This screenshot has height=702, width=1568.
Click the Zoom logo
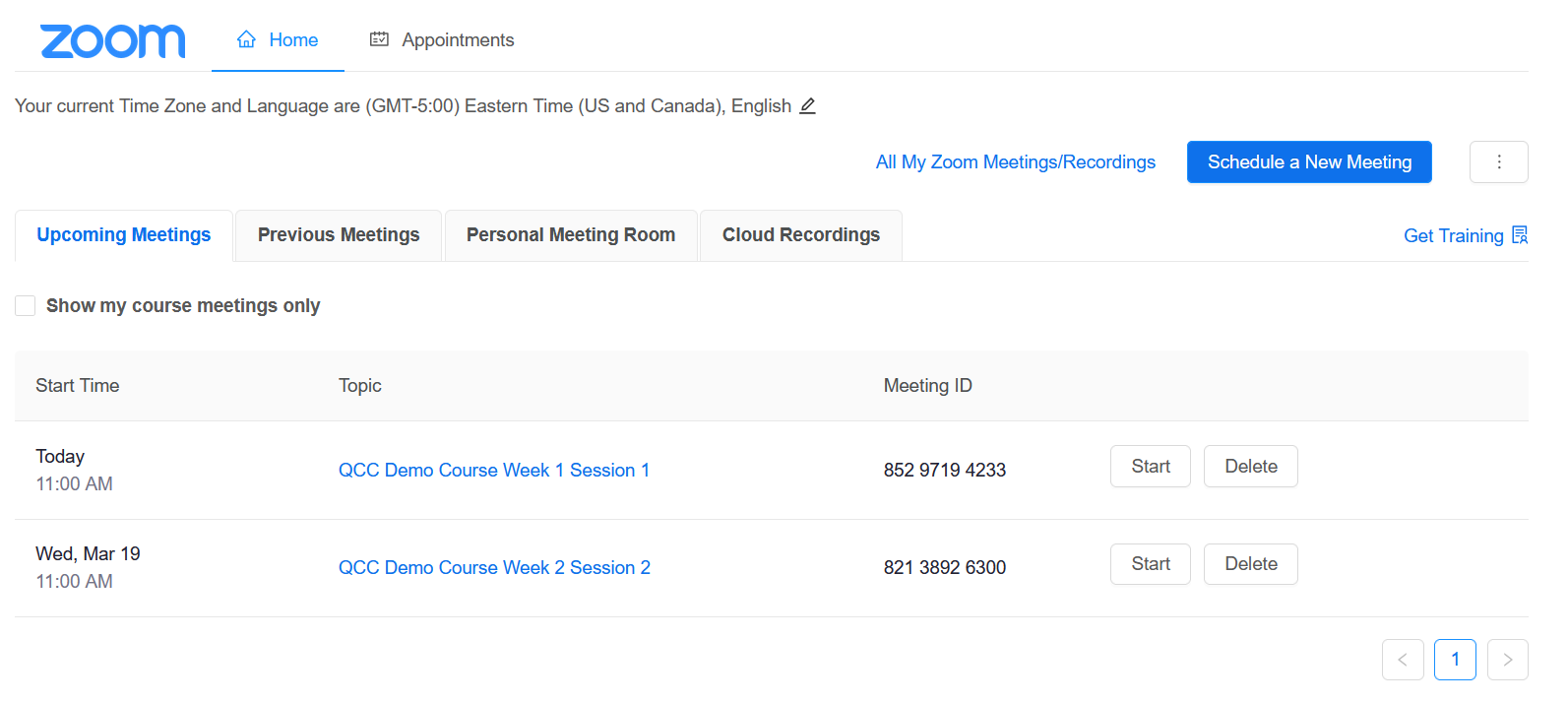pyautogui.click(x=112, y=41)
